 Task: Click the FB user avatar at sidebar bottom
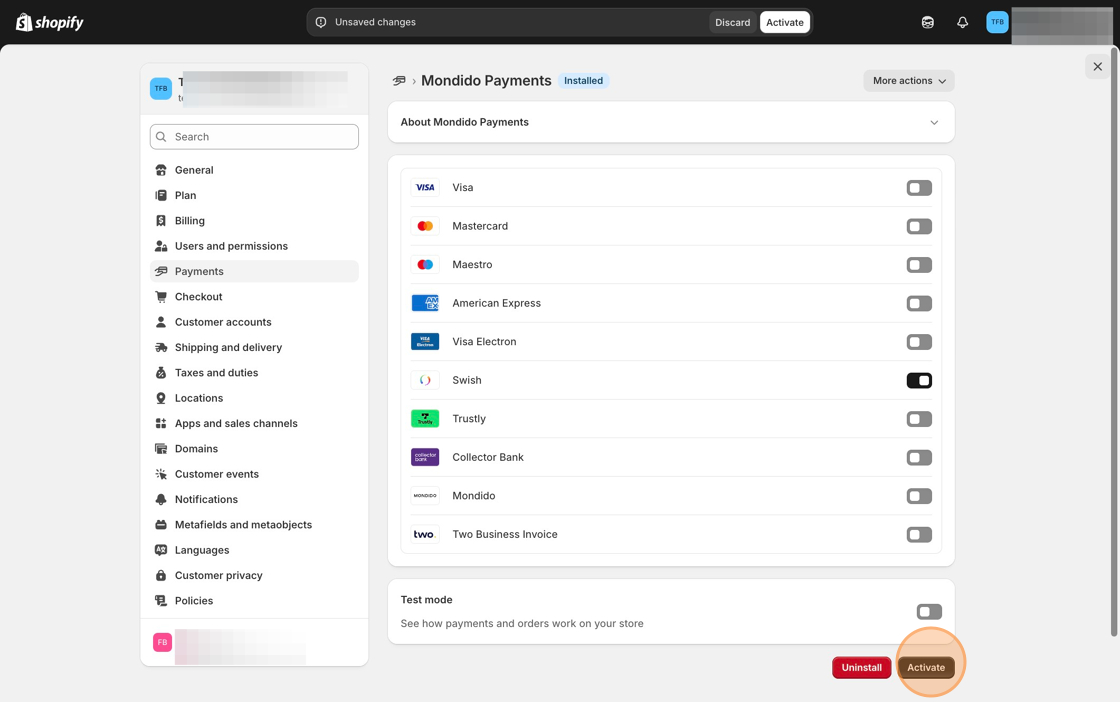(x=162, y=642)
